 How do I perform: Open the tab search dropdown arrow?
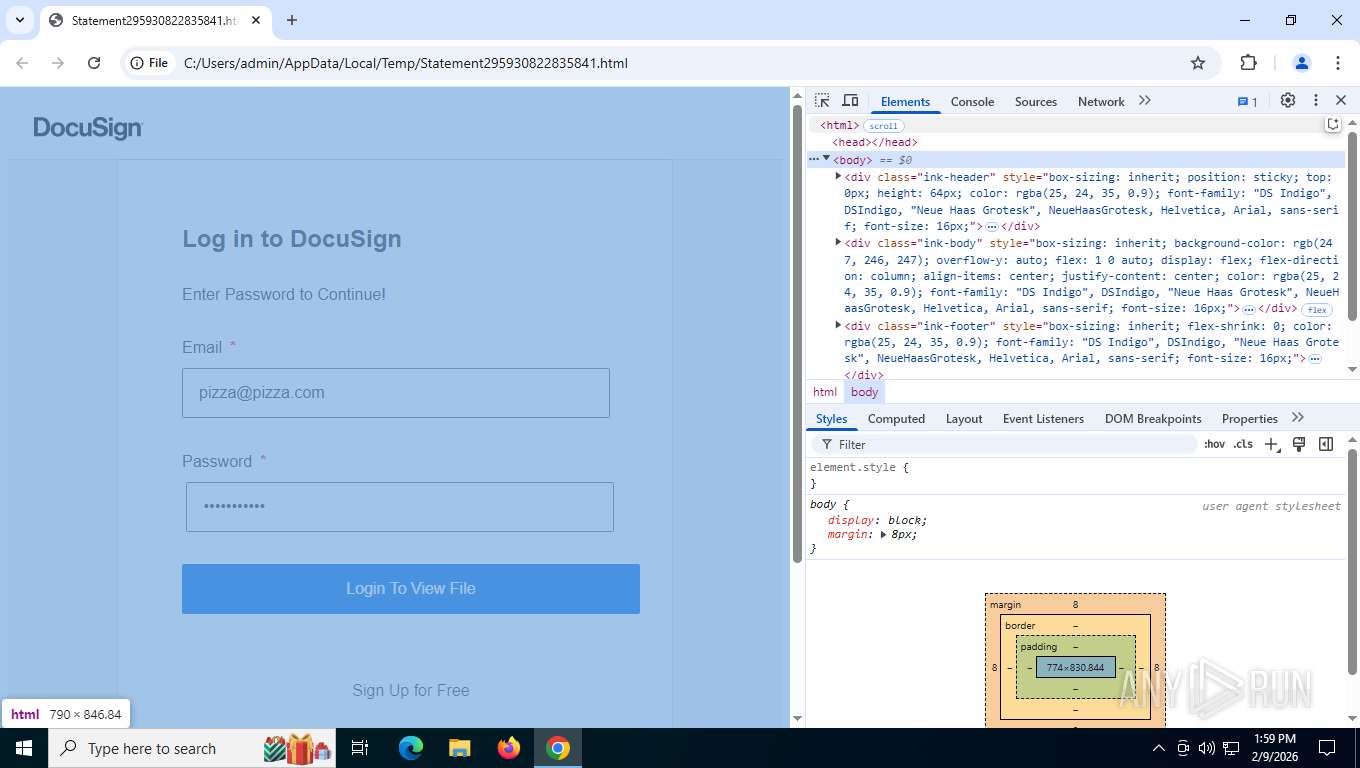pyautogui.click(x=19, y=20)
